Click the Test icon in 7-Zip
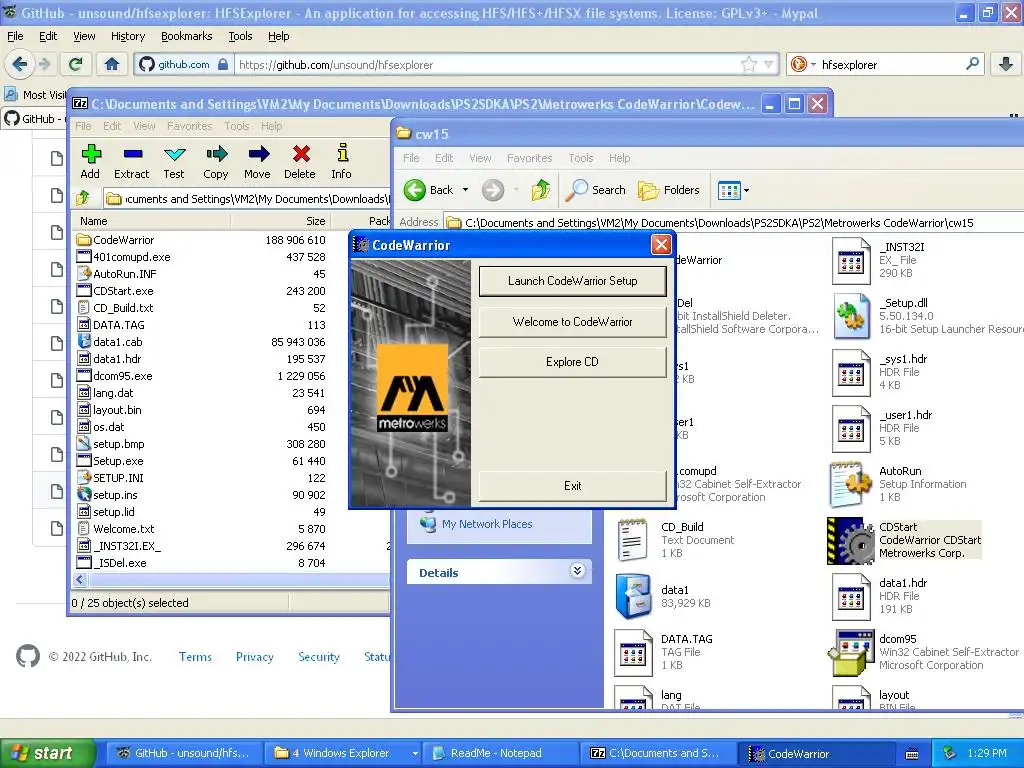The height and width of the screenshot is (768, 1024). (x=174, y=155)
